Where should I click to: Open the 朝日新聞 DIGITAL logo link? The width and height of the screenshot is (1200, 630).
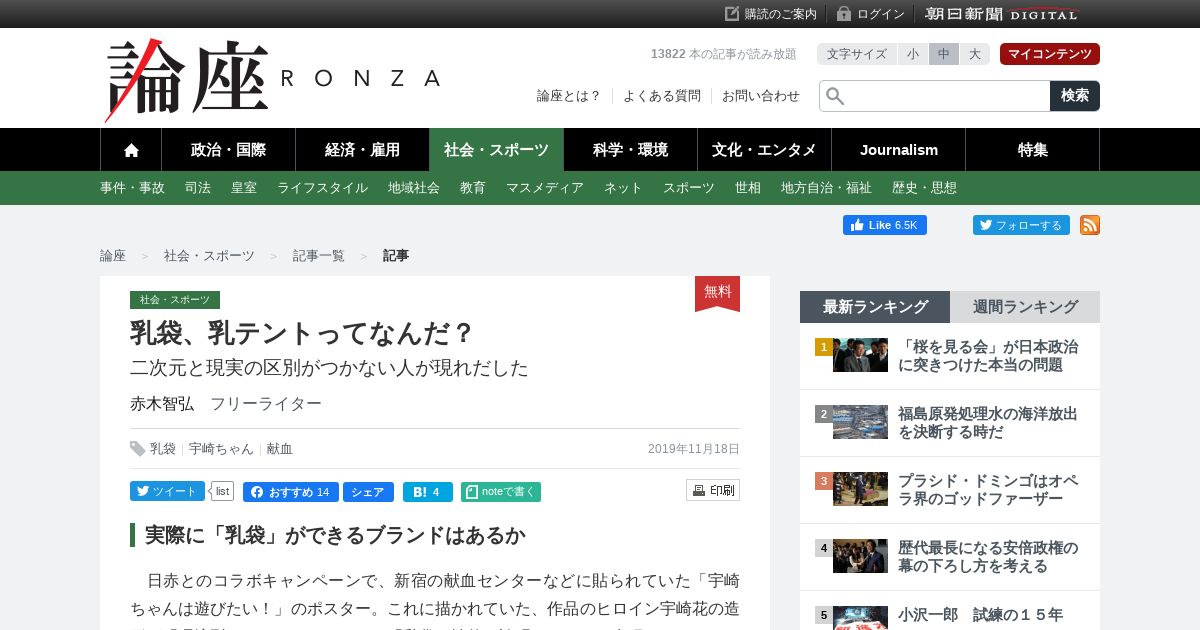pos(1002,14)
